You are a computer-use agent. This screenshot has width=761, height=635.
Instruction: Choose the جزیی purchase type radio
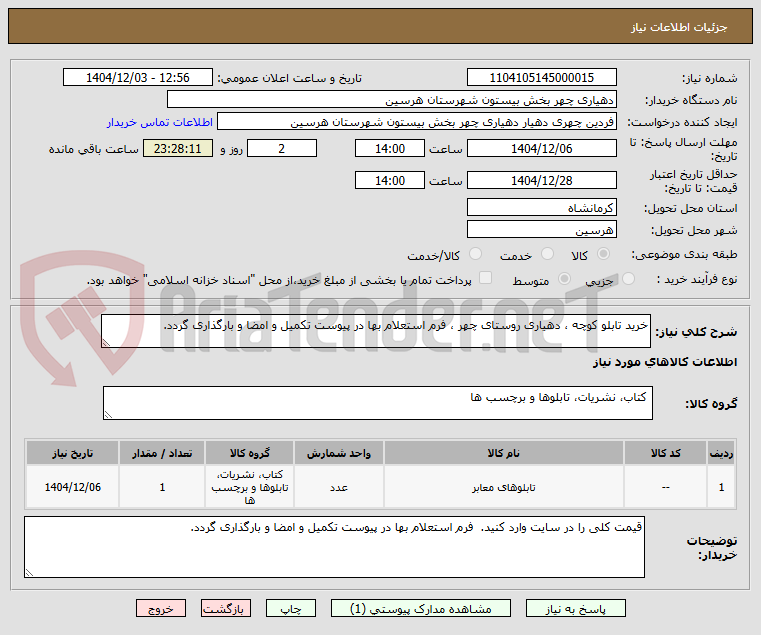[x=628, y=279]
